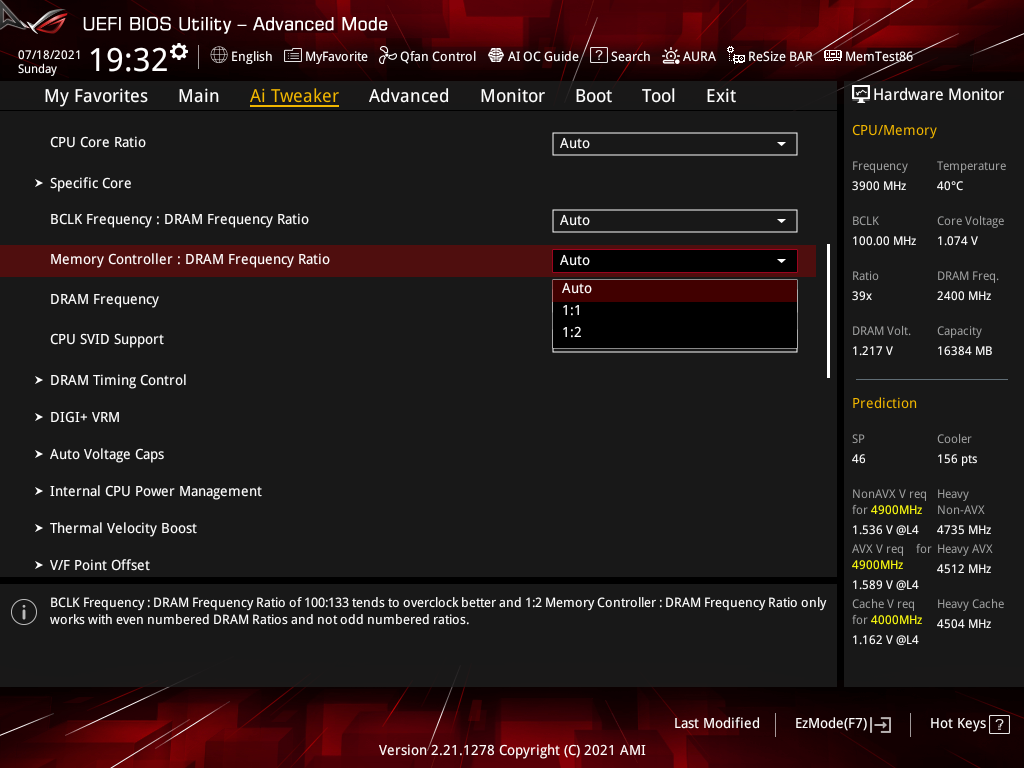The image size is (1024, 768).
Task: Select the 1:1 Memory Controller ratio option
Action: click(675, 310)
